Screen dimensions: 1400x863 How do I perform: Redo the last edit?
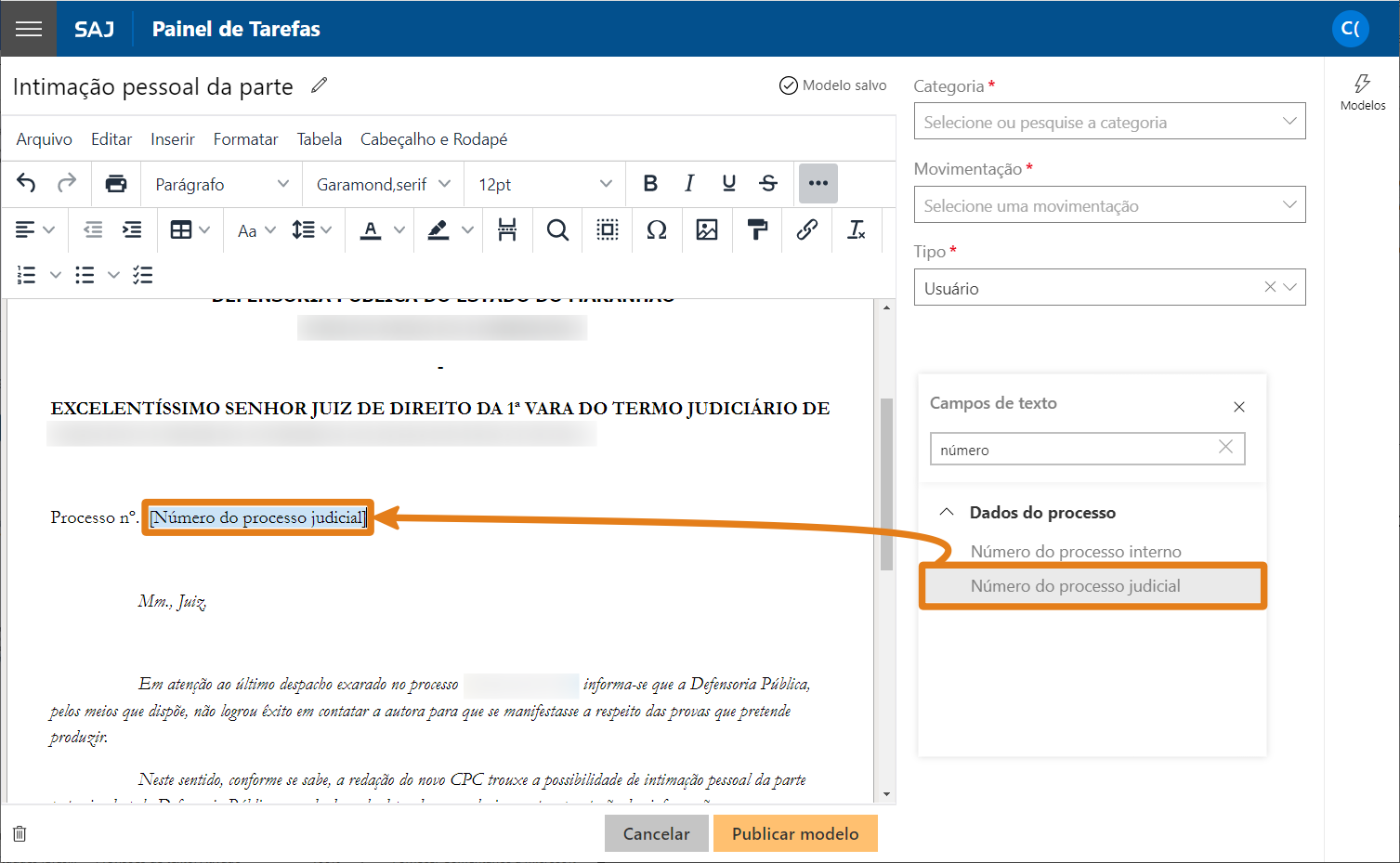pos(66,184)
